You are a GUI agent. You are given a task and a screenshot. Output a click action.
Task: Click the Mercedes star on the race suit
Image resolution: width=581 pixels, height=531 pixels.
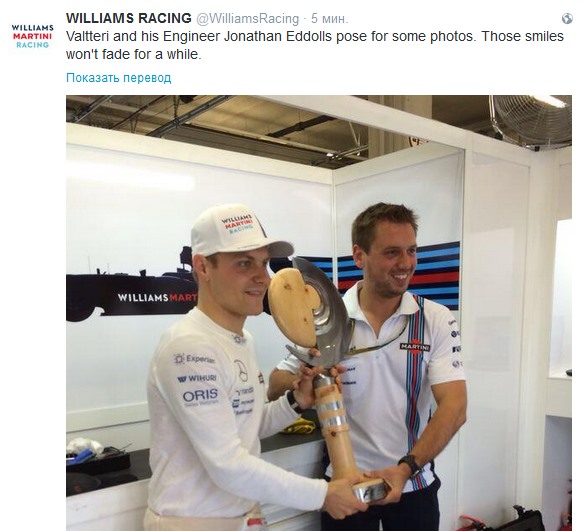point(241,370)
